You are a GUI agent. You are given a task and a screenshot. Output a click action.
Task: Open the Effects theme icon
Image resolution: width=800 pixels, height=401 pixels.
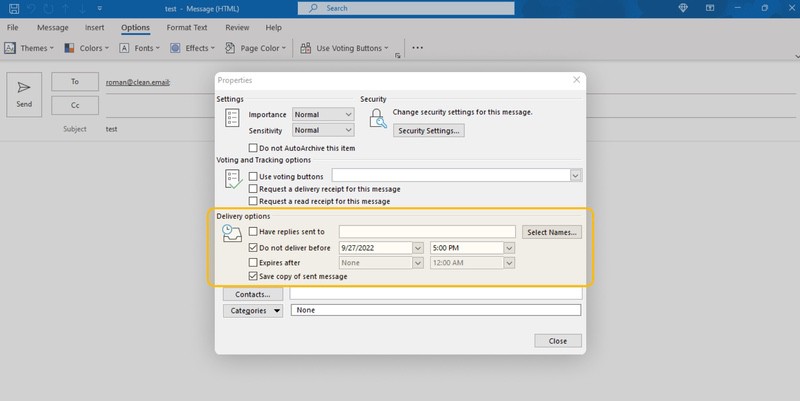175,48
